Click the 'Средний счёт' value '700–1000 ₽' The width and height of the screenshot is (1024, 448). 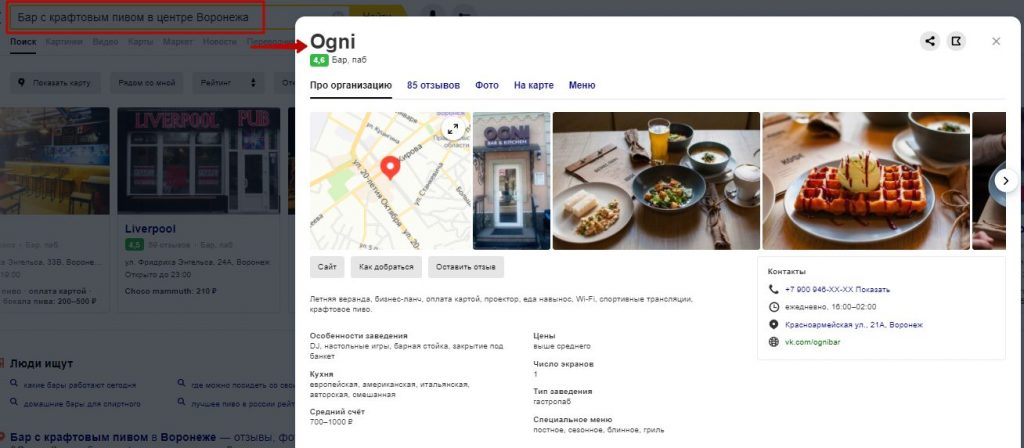click(x=331, y=423)
